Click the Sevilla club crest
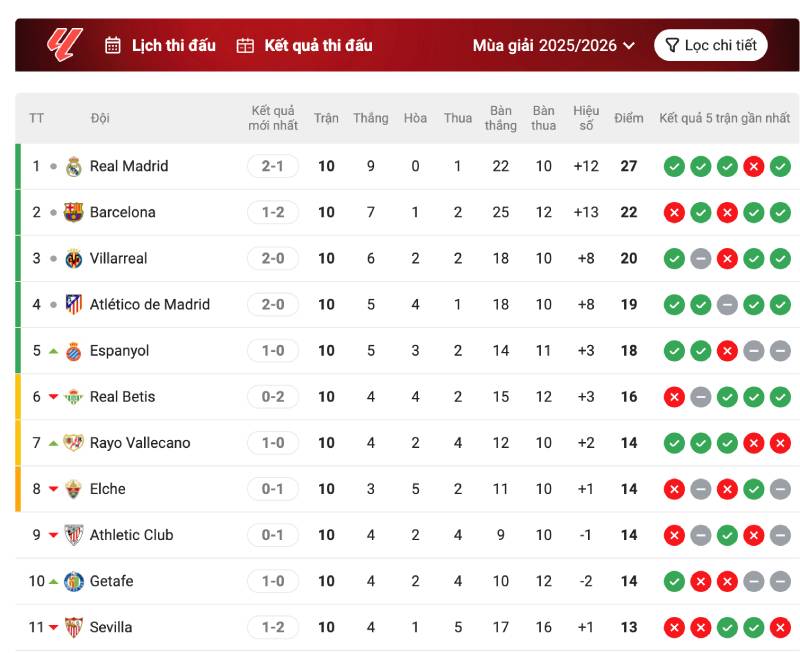This screenshot has height=653, width=800. (73, 627)
